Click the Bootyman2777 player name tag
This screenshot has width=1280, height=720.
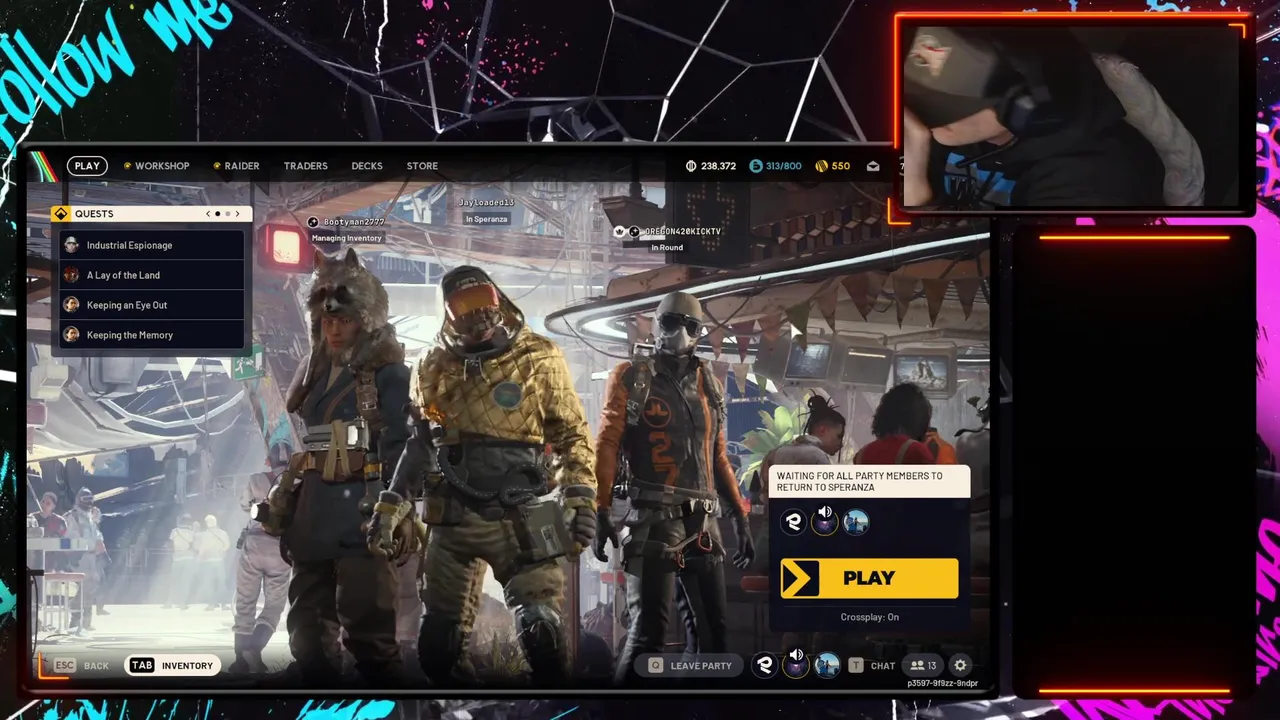click(x=353, y=222)
